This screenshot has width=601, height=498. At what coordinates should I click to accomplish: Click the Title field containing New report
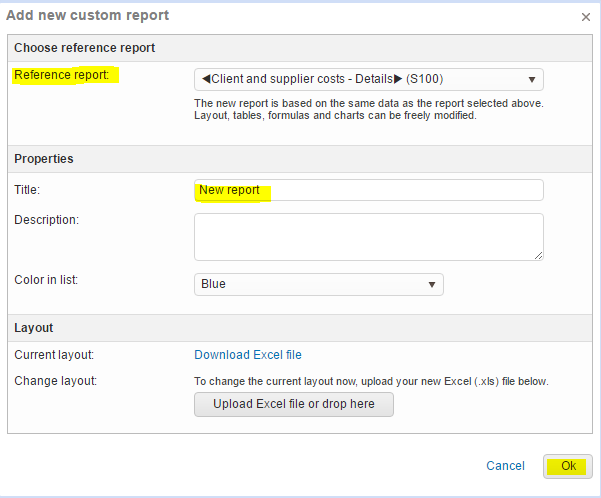(368, 190)
